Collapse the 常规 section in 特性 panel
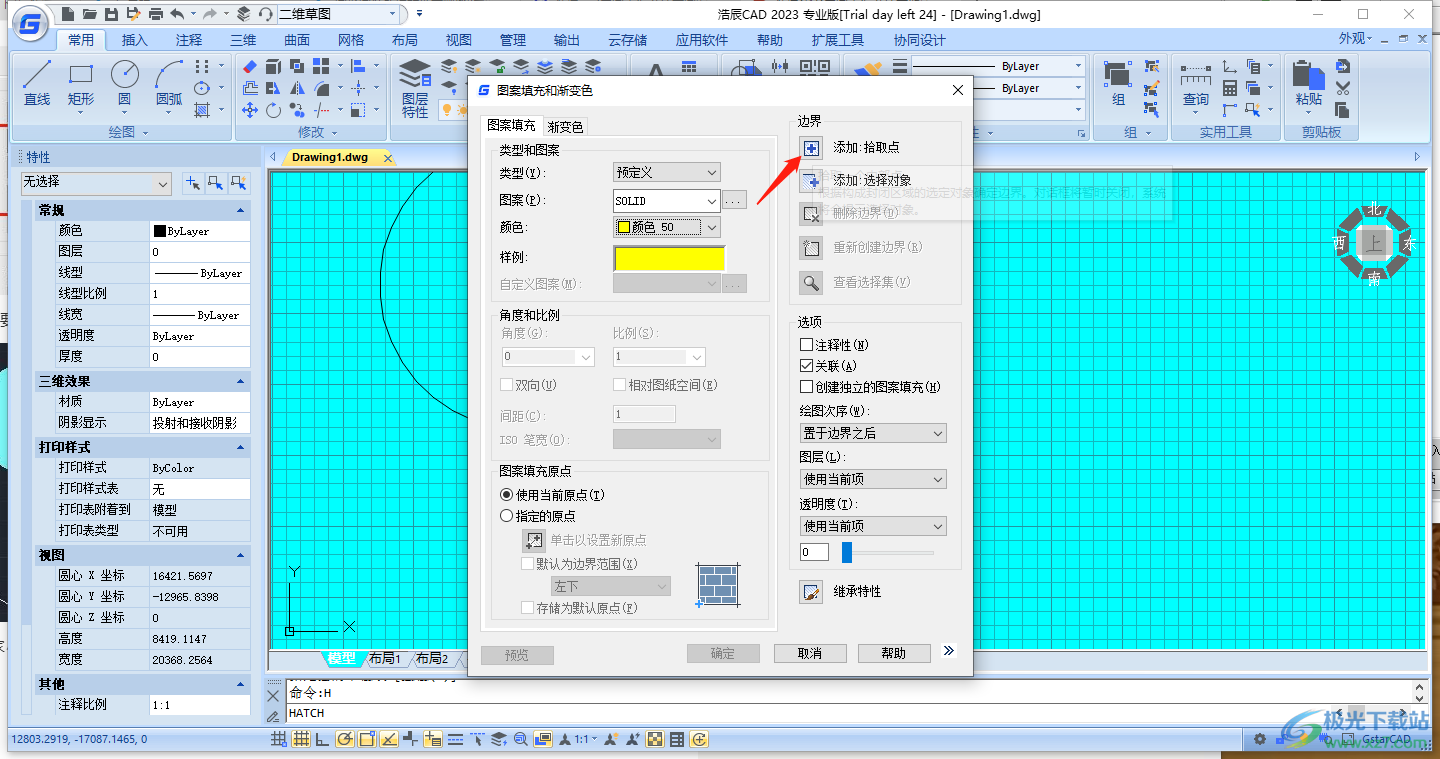Viewport: 1440px width, 759px height. 240,210
